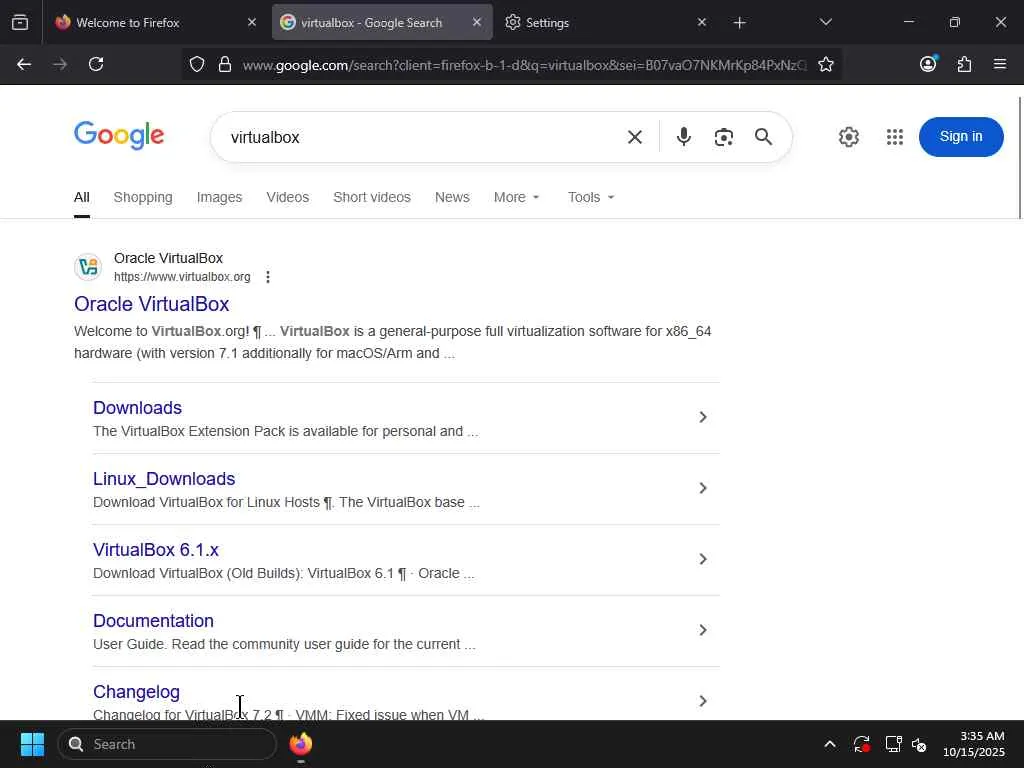
Task: Go back to previous page
Action: pyautogui.click(x=24, y=64)
